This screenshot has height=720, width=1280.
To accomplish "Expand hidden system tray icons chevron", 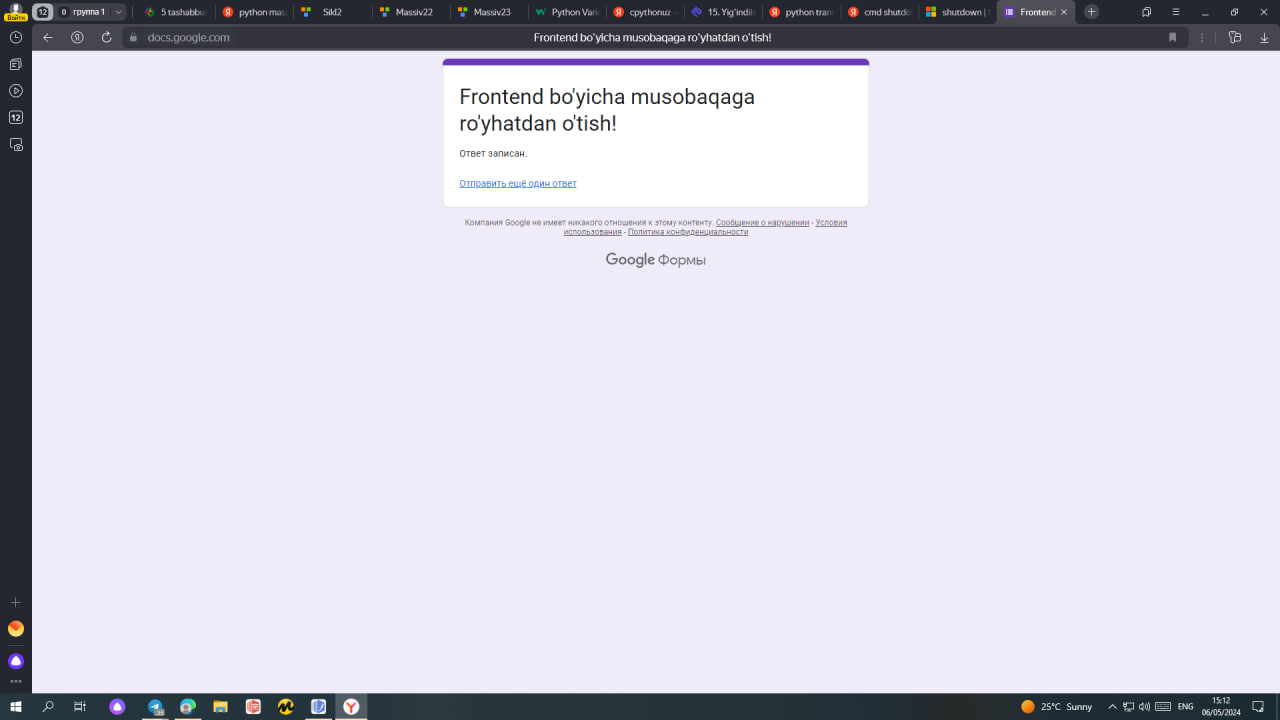I will (x=1112, y=707).
